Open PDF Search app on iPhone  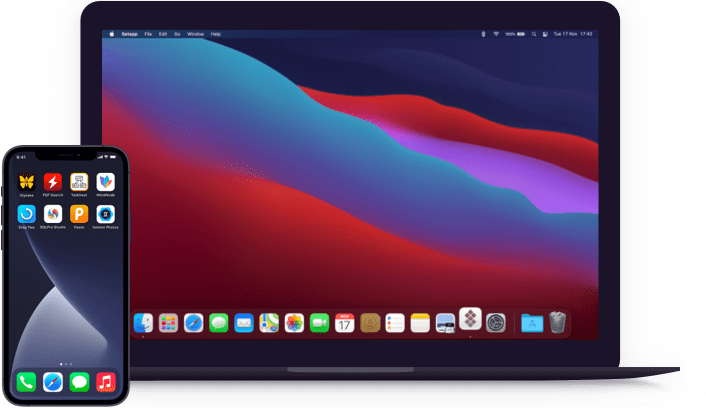click(53, 182)
